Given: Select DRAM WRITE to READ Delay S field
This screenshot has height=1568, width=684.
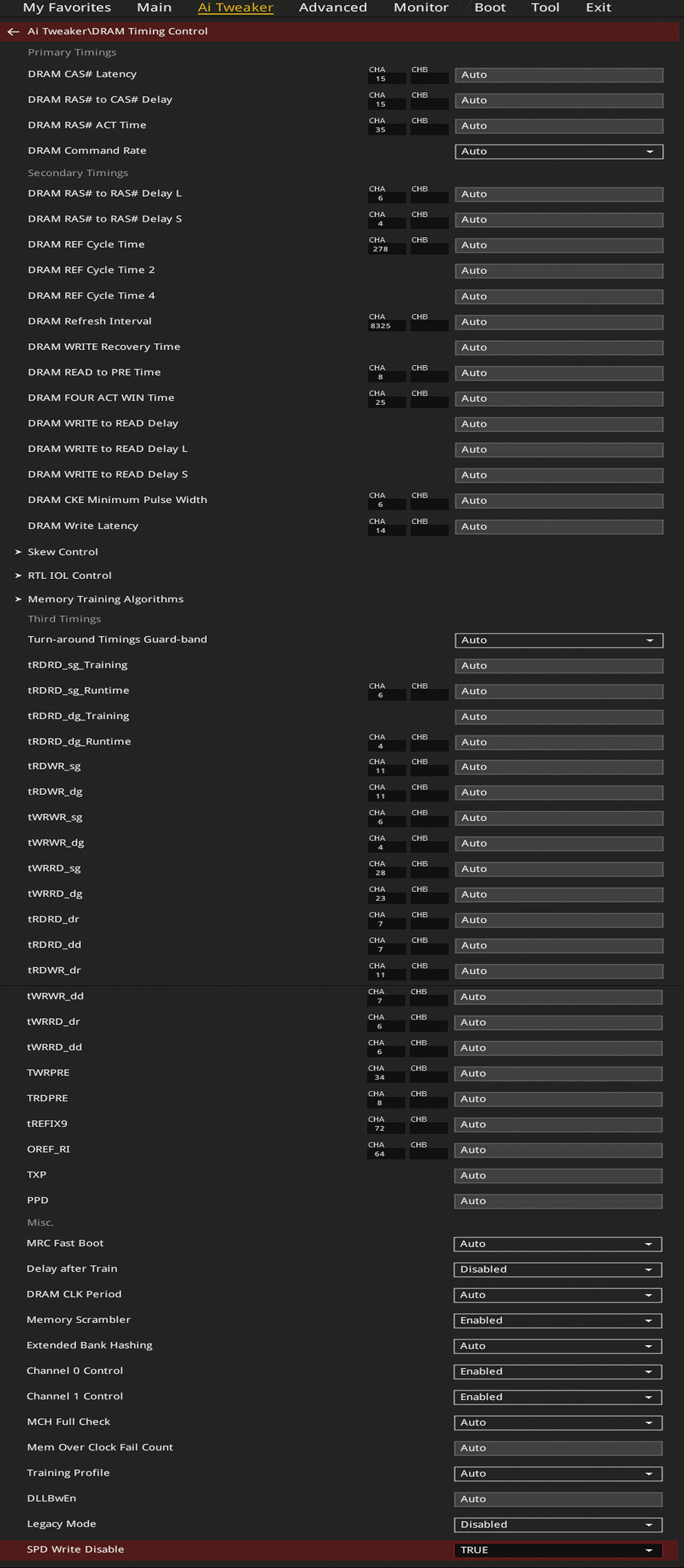Looking at the screenshot, I should 559,476.
